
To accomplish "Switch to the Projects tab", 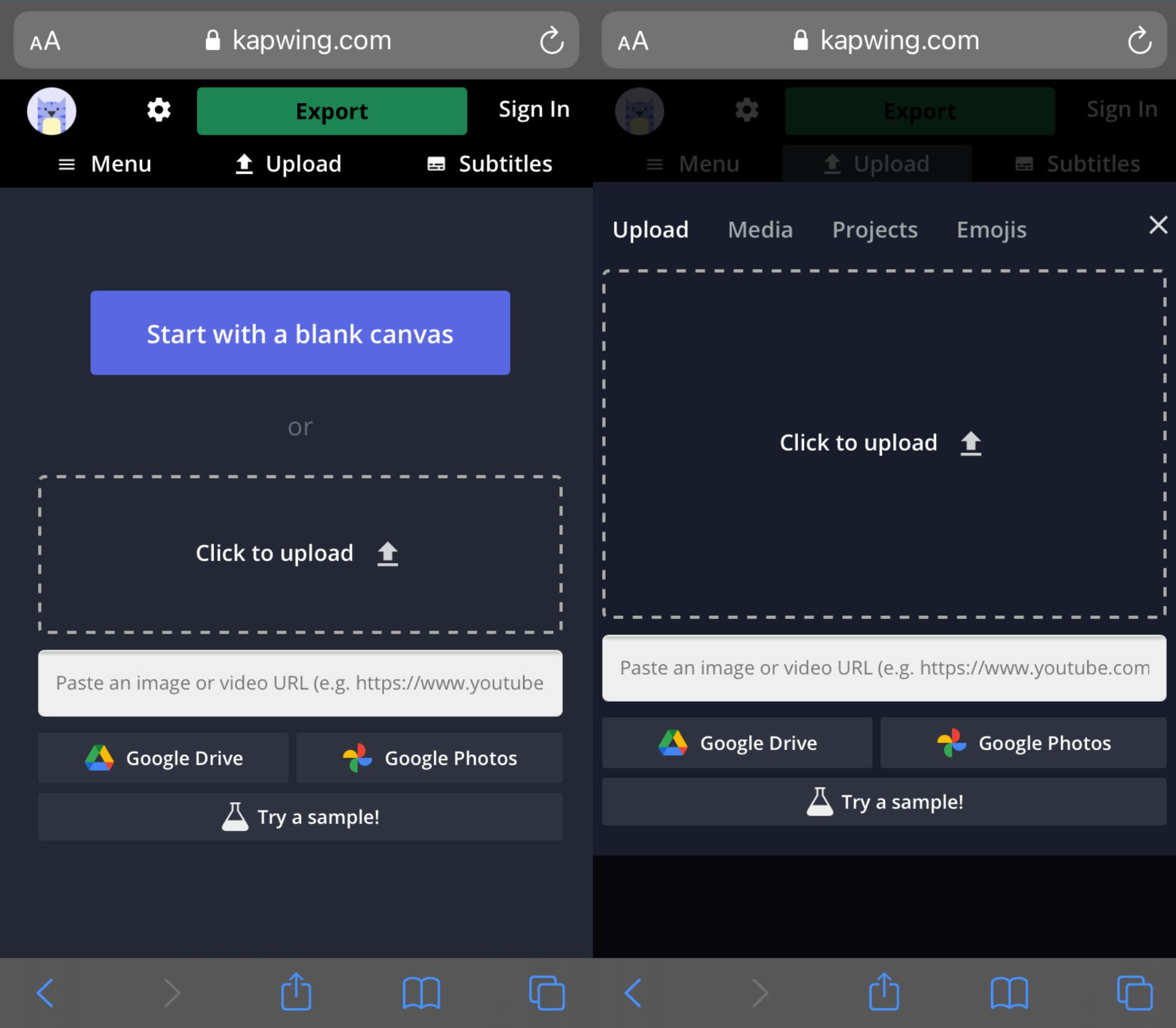I will (875, 230).
